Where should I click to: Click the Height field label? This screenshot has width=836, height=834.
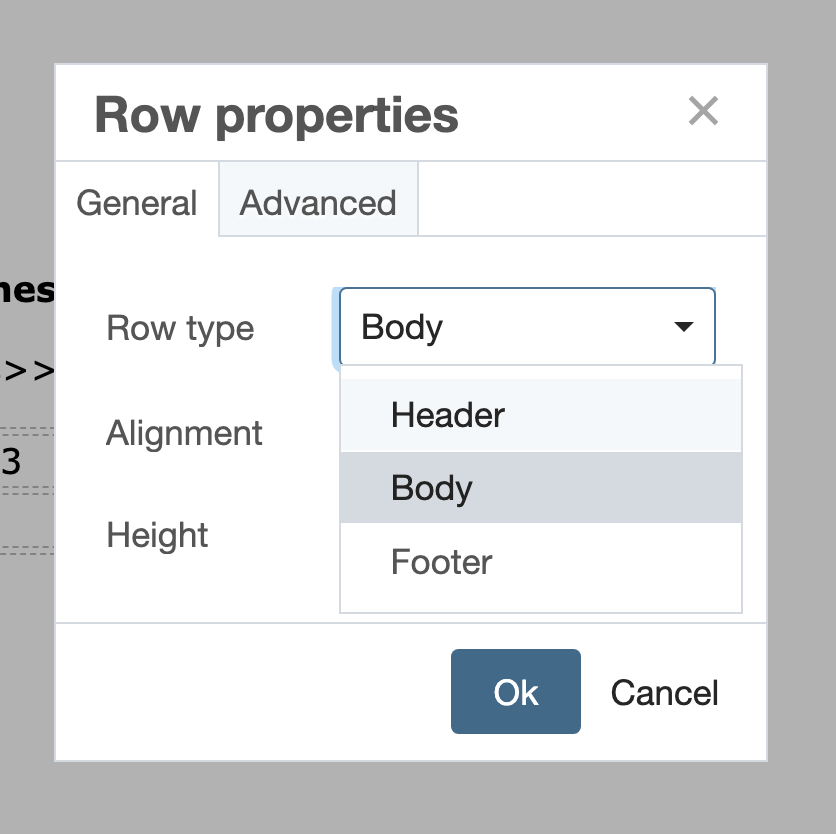point(157,535)
